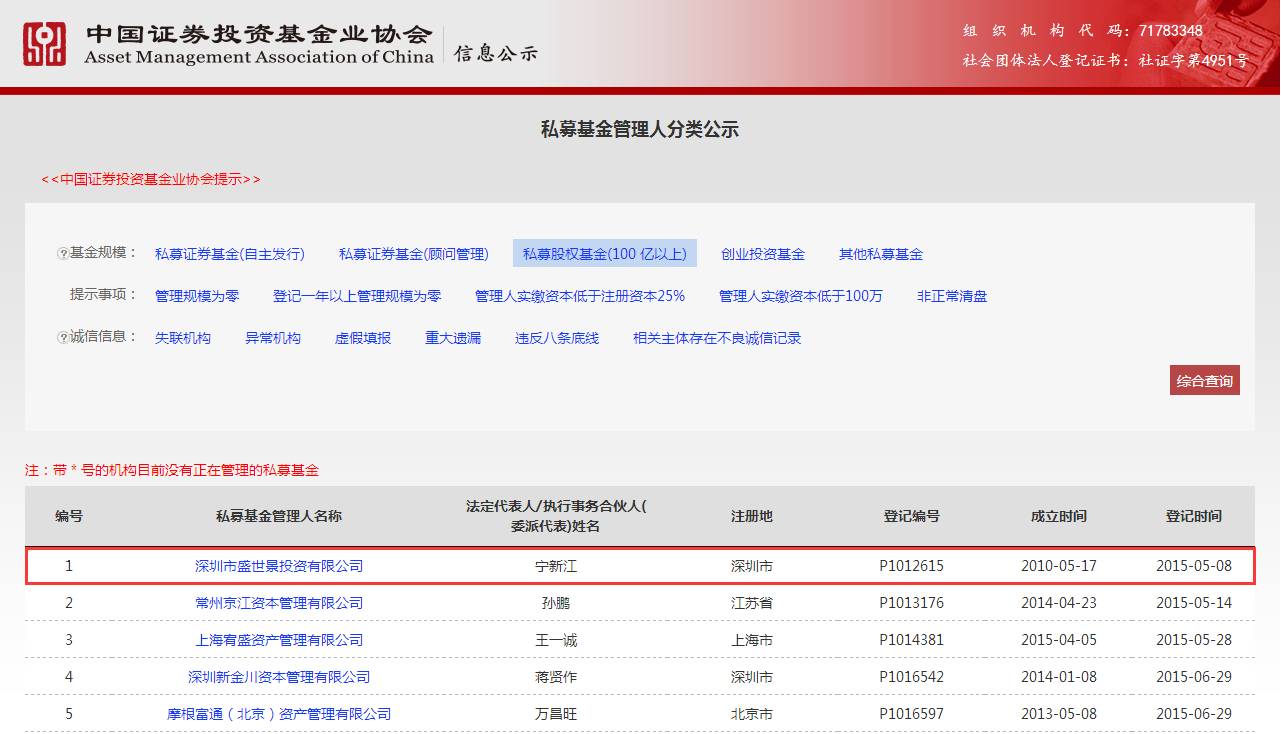Viewport: 1281px width, 734px height.
Task: Click the help icon beside 基金规模
Action: [62, 254]
